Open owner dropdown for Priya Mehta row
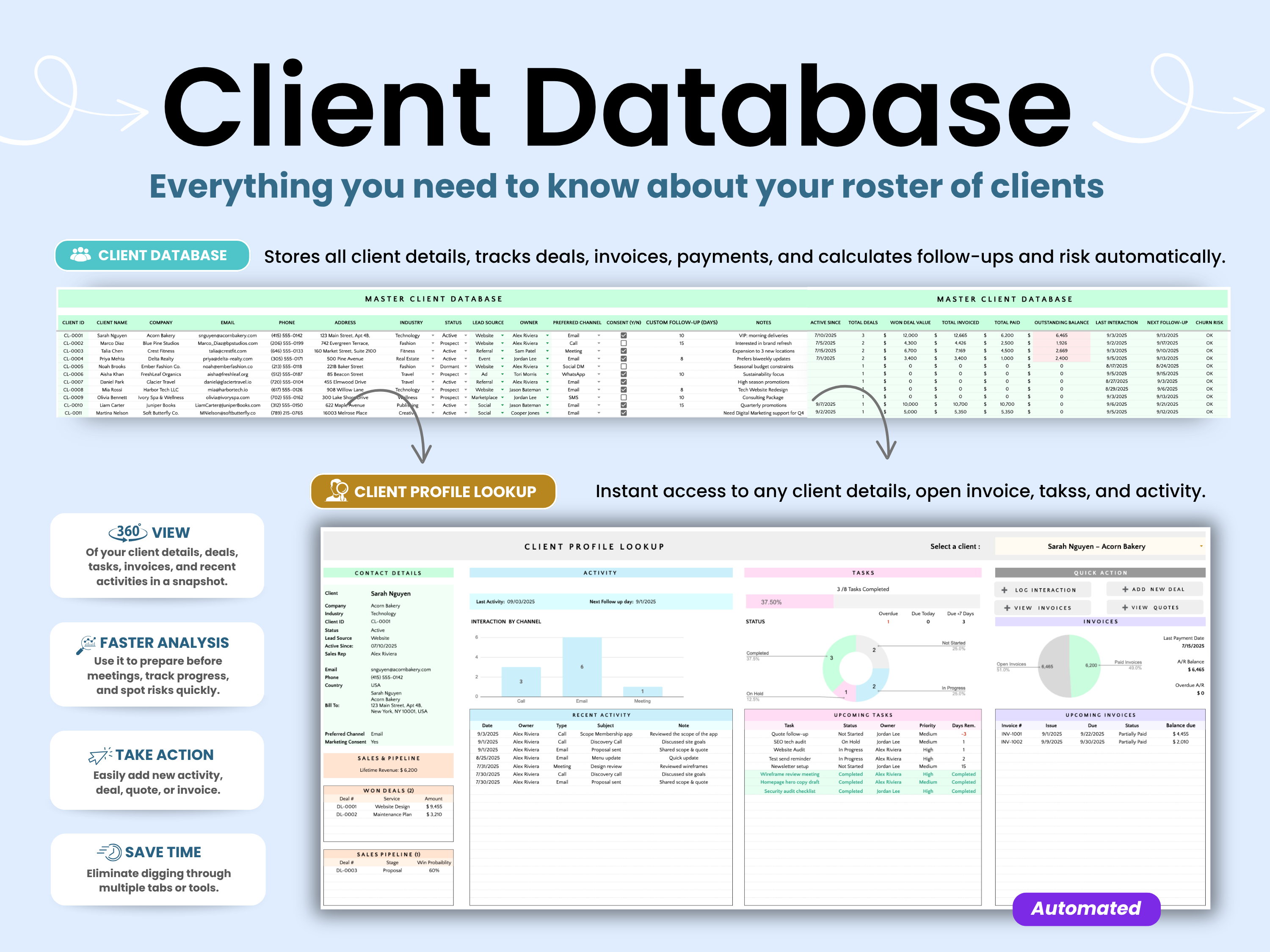The height and width of the screenshot is (952, 1270). coord(547,359)
